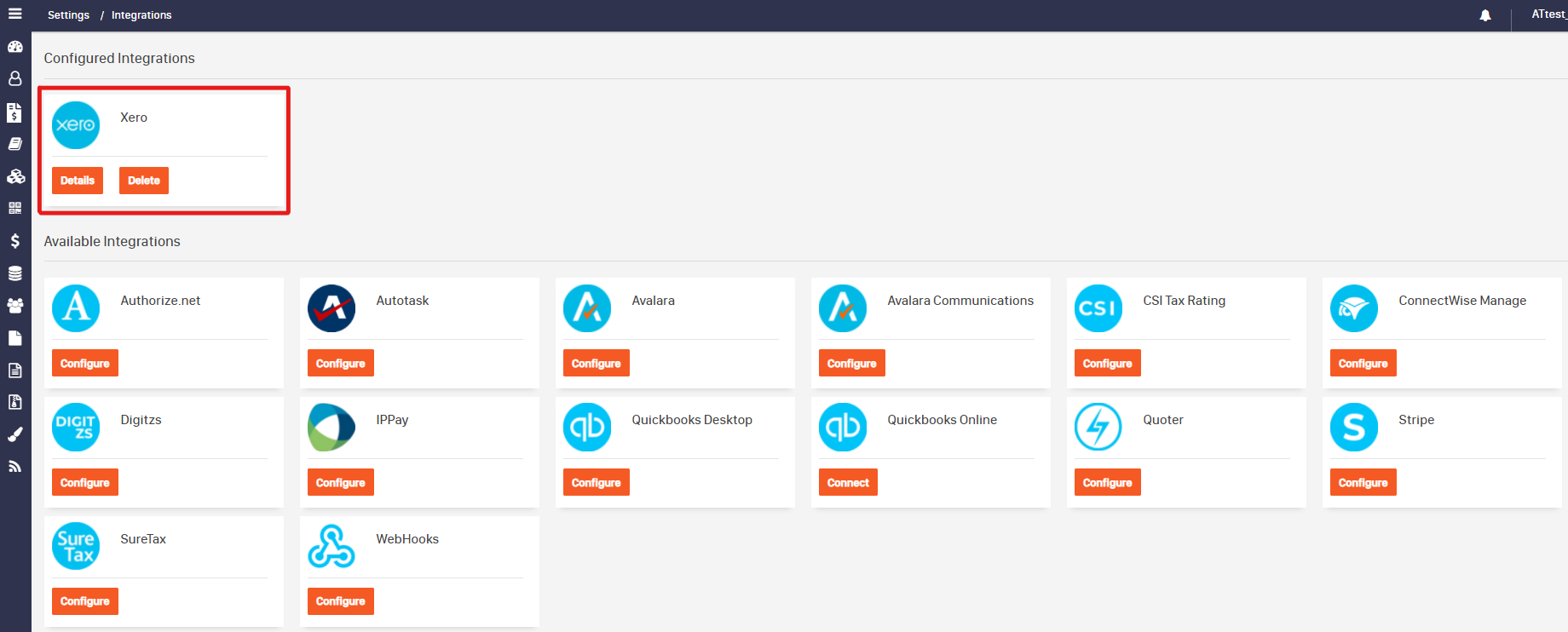Click the IPPay logo icon
This screenshot has width=1568, height=632.
tap(331, 428)
